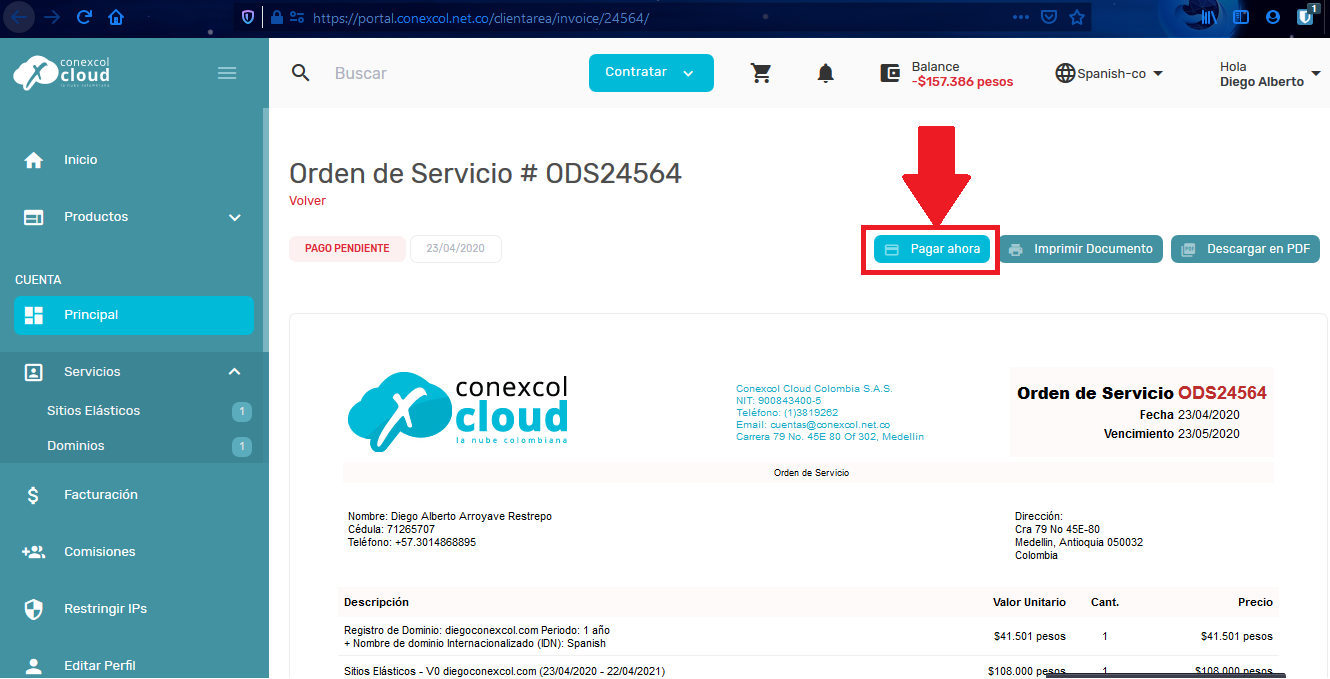The height and width of the screenshot is (679, 1330).
Task: Save page to Pocket icon
Action: click(1048, 17)
